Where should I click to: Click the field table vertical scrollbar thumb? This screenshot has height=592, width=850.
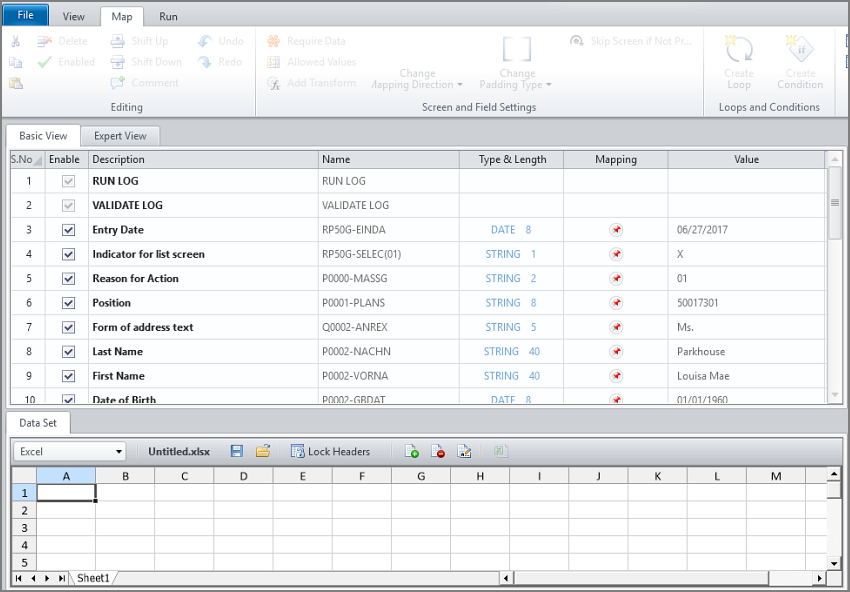[x=835, y=203]
